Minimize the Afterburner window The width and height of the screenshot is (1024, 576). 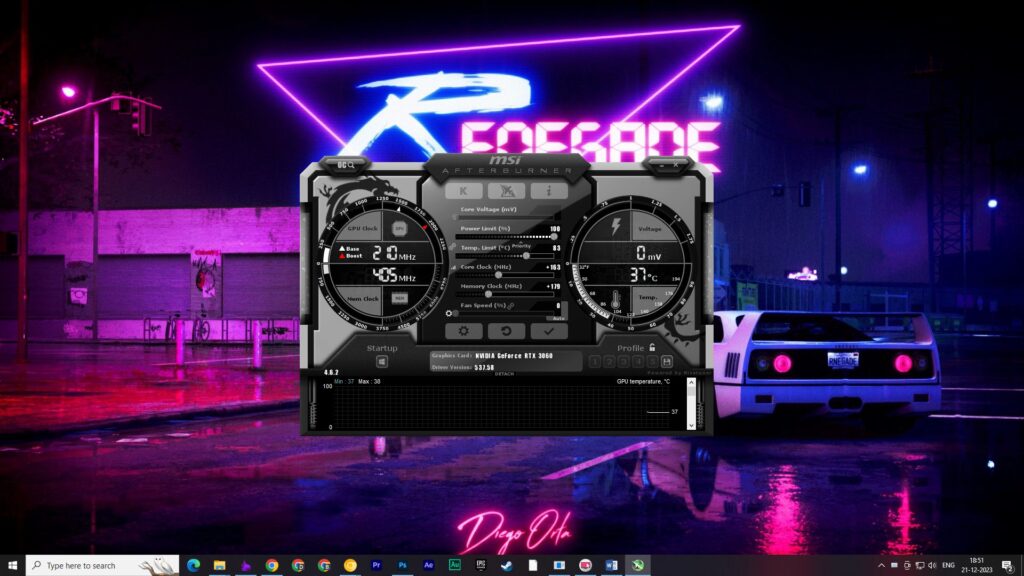pos(662,165)
